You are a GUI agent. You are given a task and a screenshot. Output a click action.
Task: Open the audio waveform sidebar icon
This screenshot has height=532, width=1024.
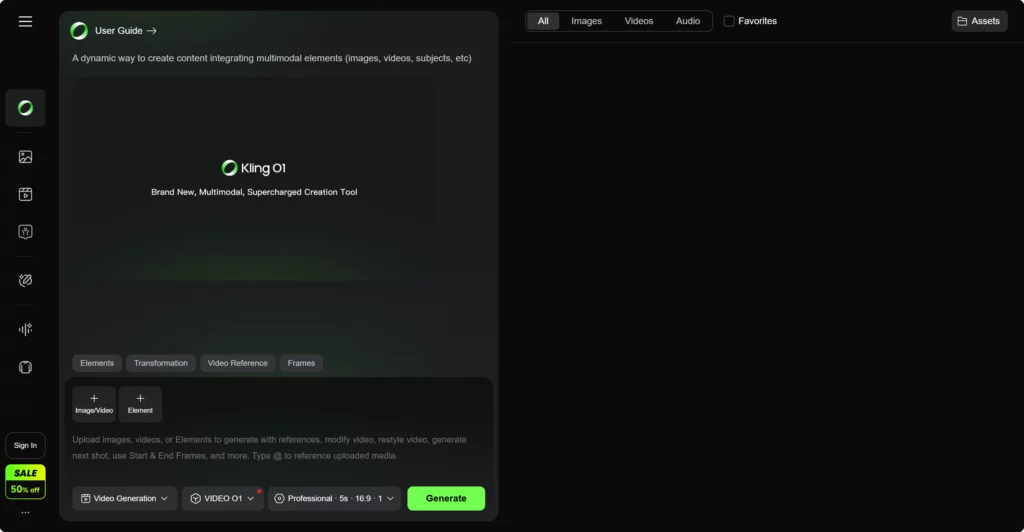[x=25, y=329]
